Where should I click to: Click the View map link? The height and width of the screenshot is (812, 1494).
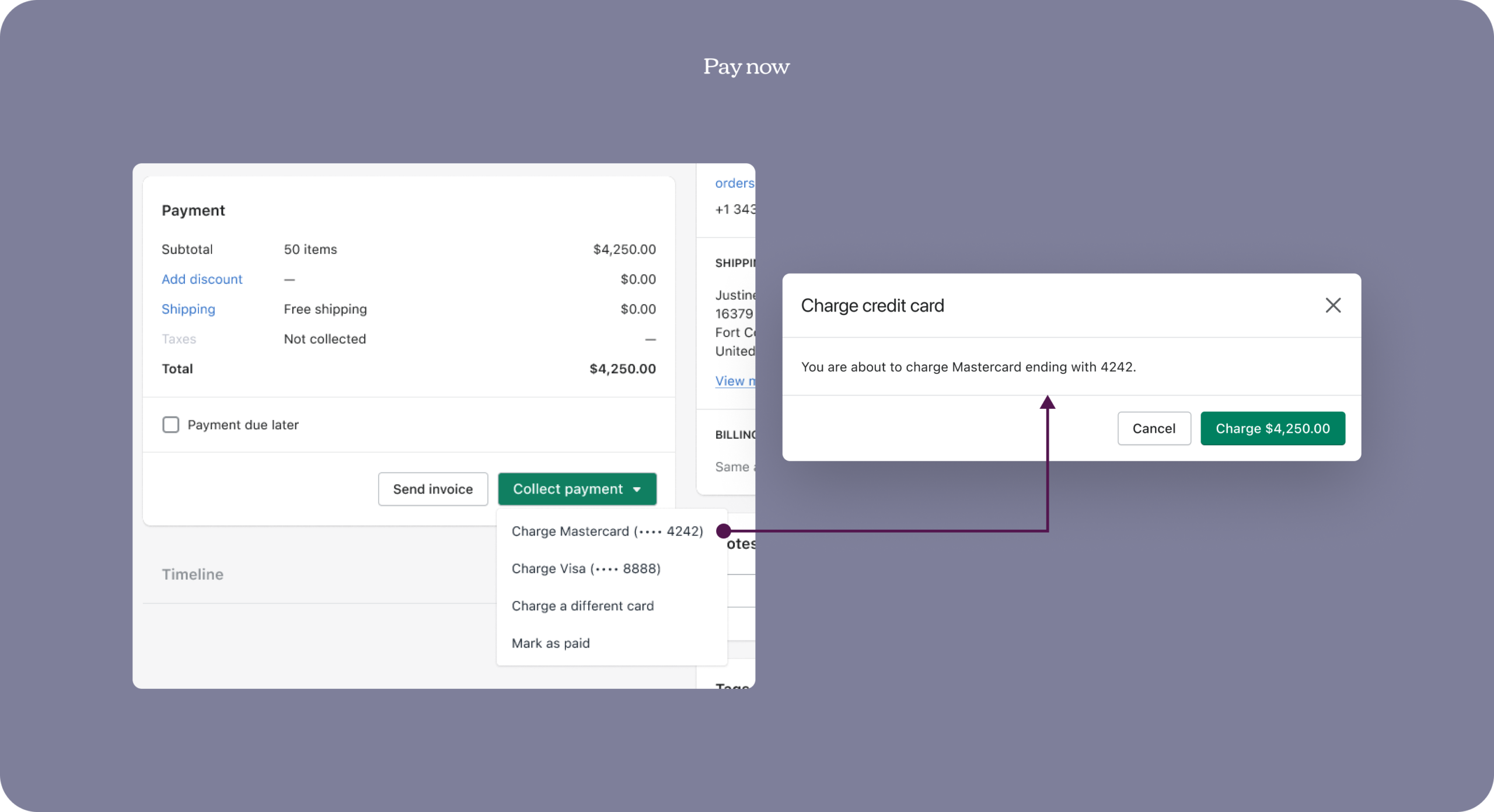[x=735, y=381]
